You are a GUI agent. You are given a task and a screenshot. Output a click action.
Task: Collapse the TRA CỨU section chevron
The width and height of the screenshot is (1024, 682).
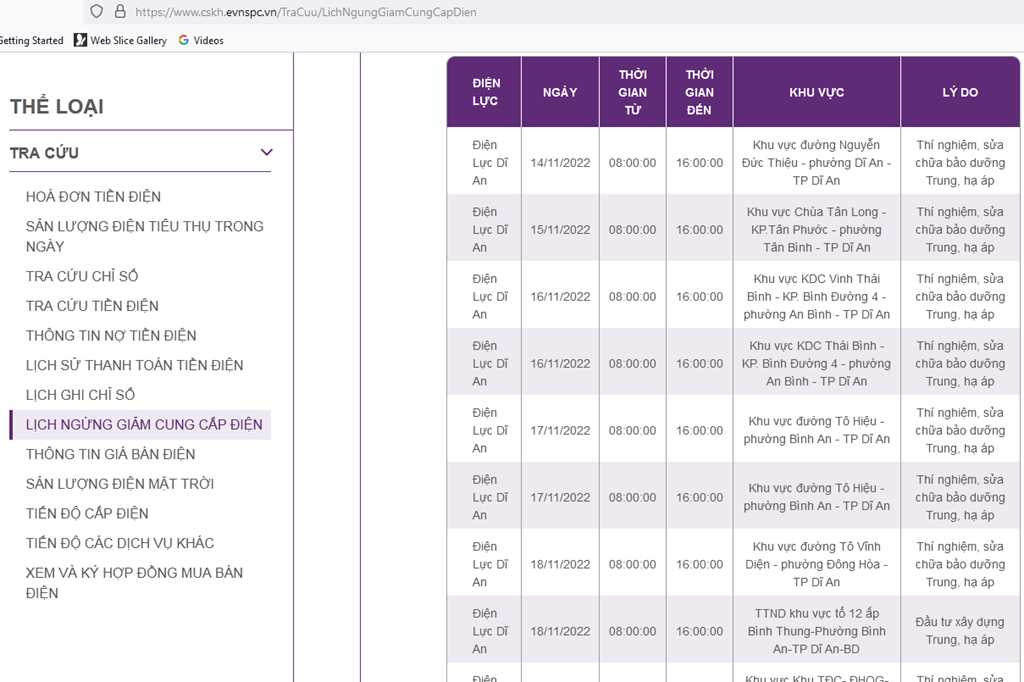[266, 152]
